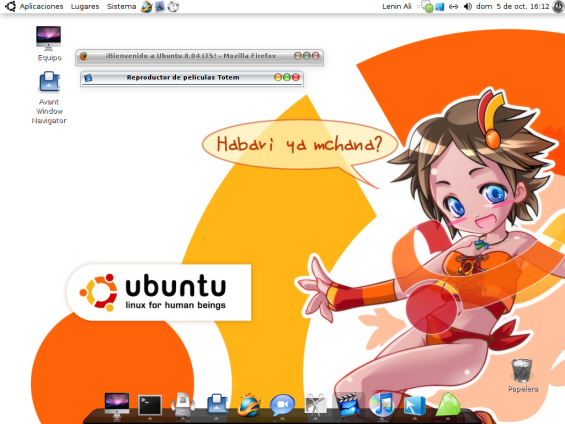Open the Lugares menu

[85, 6]
